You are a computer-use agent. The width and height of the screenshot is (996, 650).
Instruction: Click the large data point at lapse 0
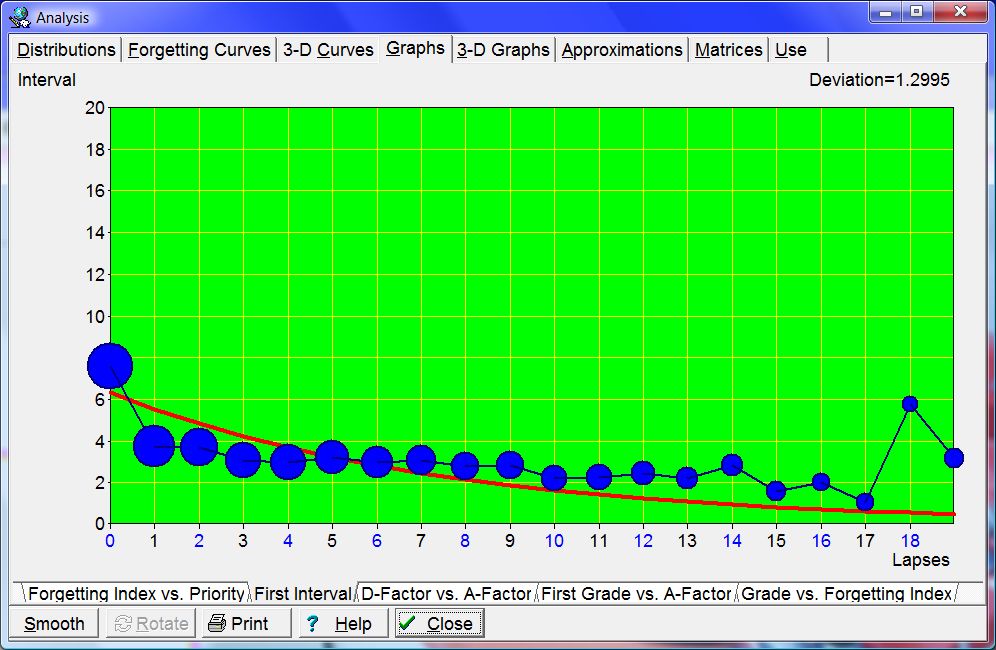(110, 366)
